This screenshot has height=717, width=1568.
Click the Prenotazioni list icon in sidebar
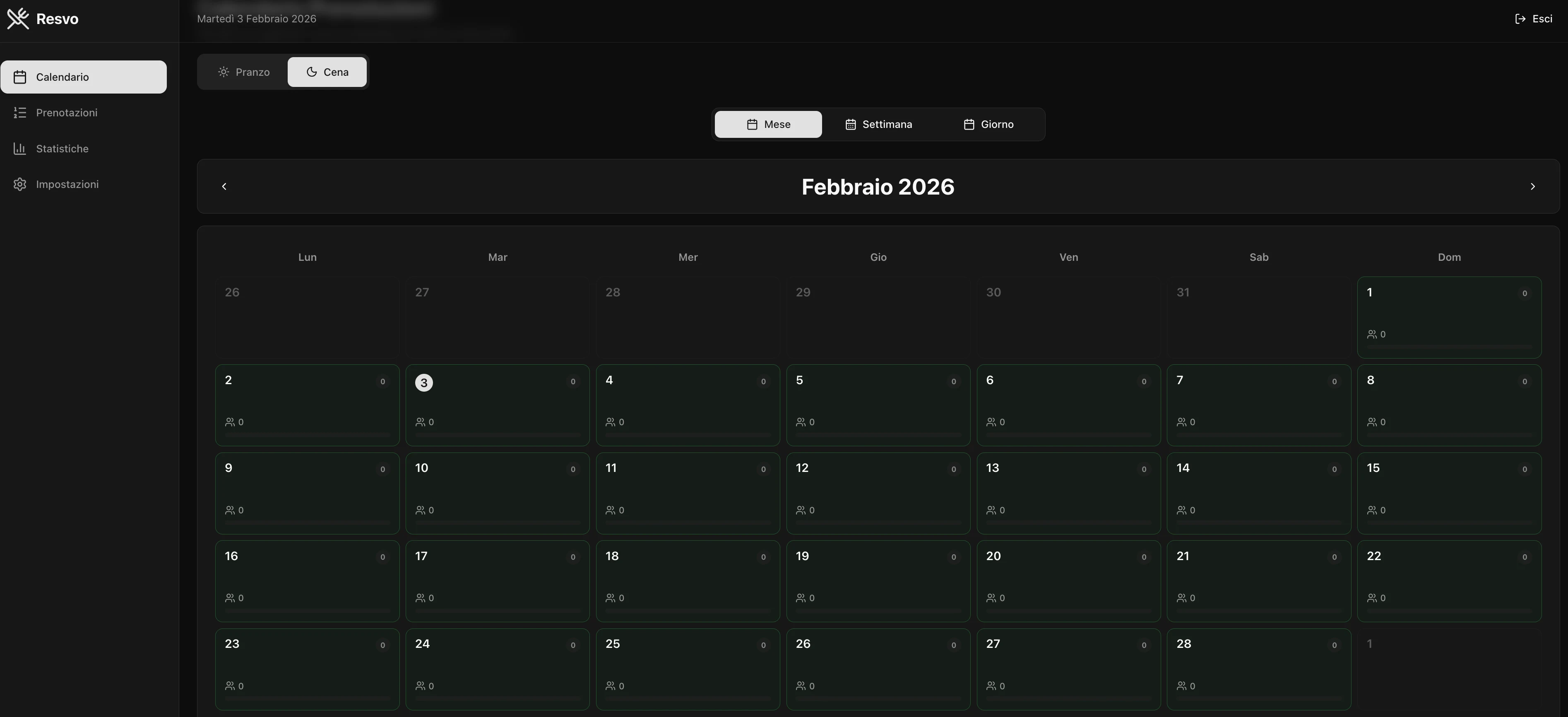20,113
